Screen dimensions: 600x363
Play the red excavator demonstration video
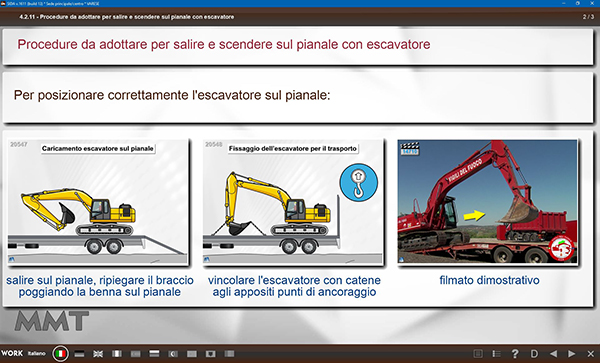point(487,201)
